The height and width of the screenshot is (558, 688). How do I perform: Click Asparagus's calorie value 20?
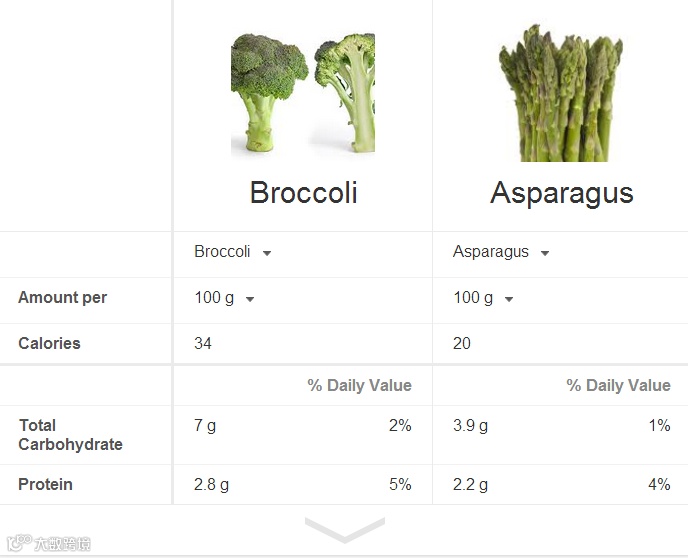coord(462,343)
